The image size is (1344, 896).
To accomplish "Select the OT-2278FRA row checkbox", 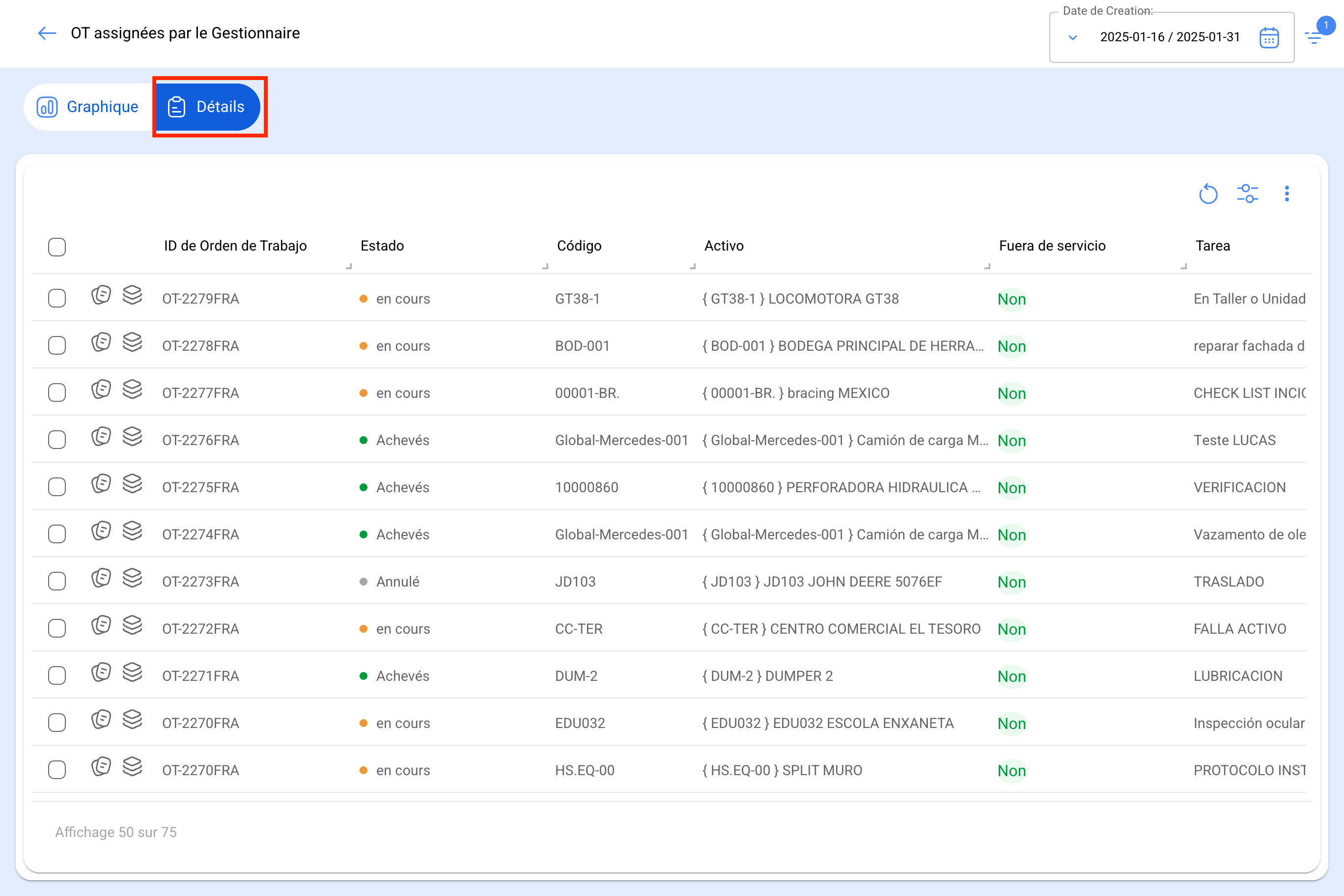I will (57, 346).
